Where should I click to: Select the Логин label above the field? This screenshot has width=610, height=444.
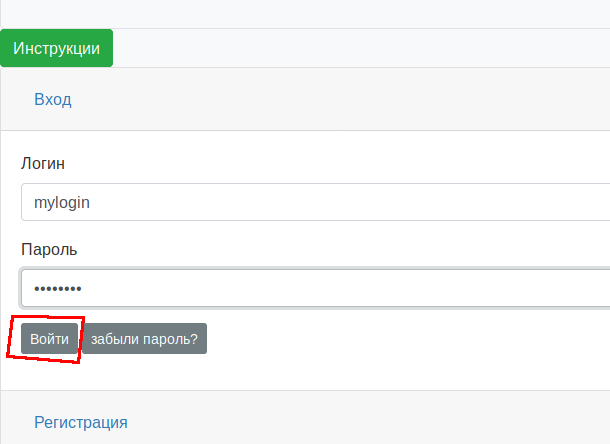point(43,163)
